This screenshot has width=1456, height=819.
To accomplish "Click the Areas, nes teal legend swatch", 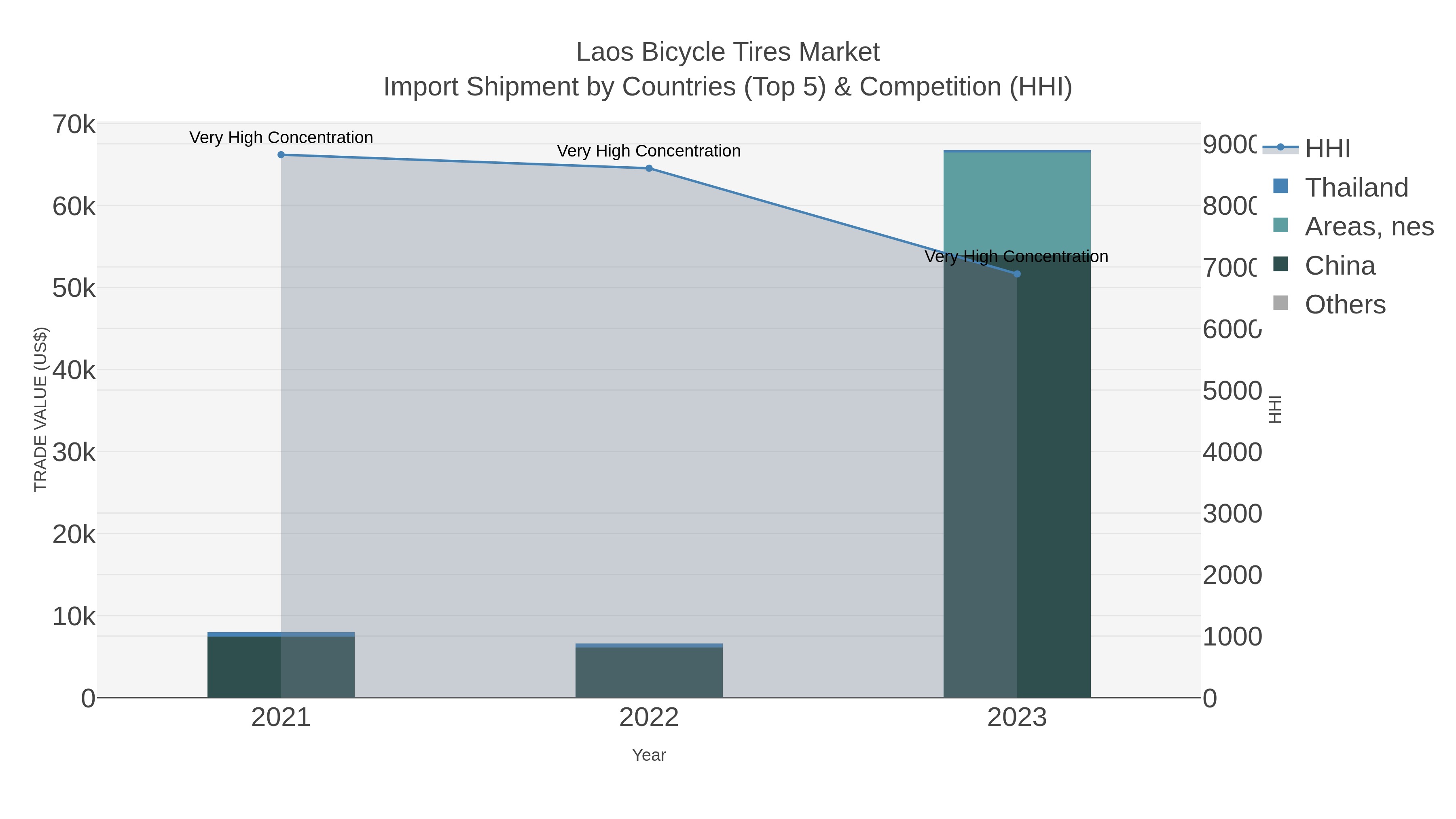I will click(x=1280, y=225).
